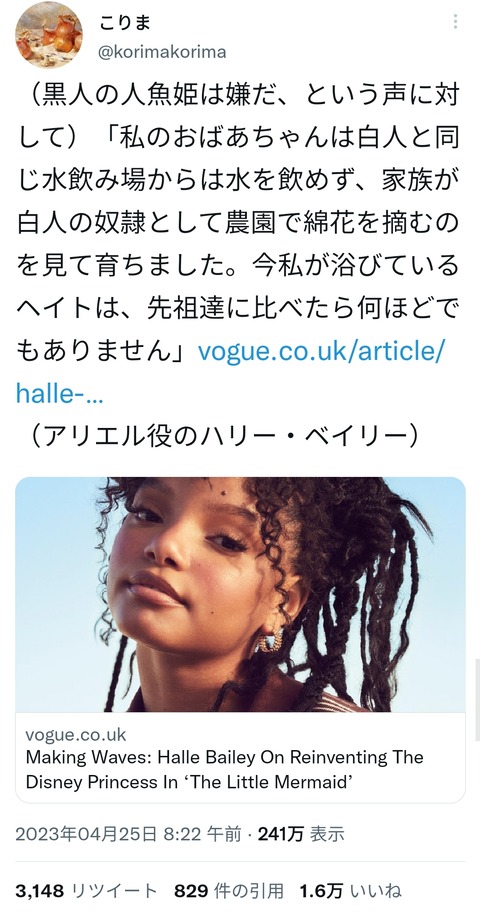Viewport: 480px width, 916px height.
Task: Open the three-dot more options menu
Action: [455, 22]
